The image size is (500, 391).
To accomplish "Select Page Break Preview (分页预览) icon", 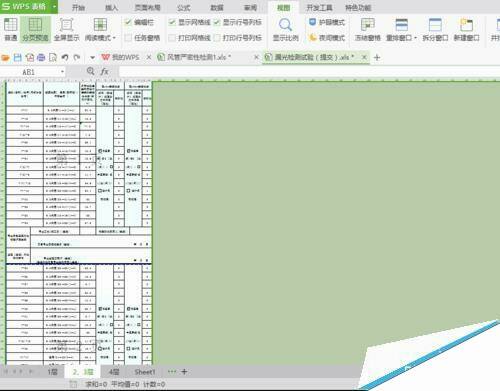I will click(x=35, y=25).
